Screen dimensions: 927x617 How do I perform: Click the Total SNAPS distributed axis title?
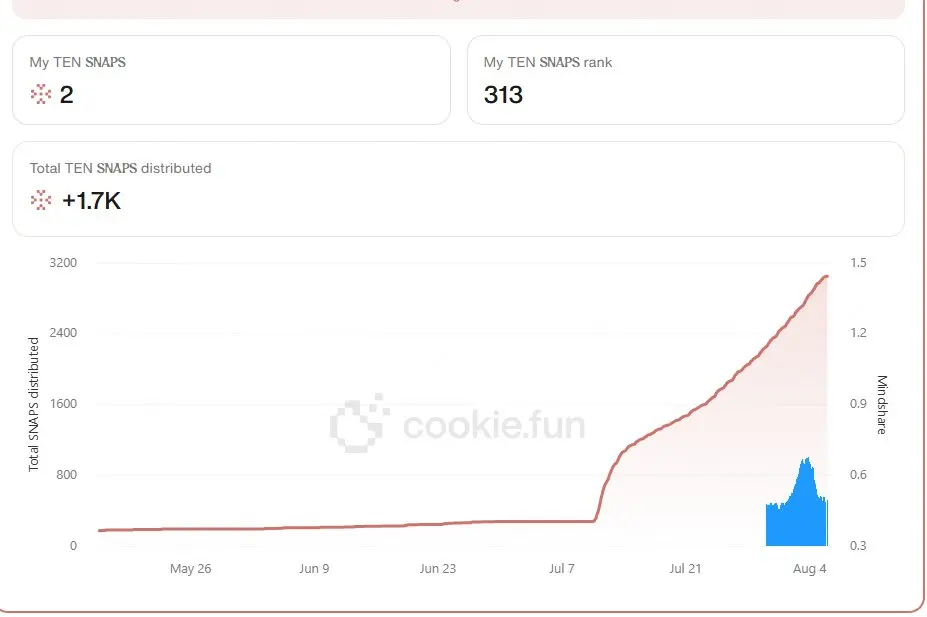click(34, 404)
